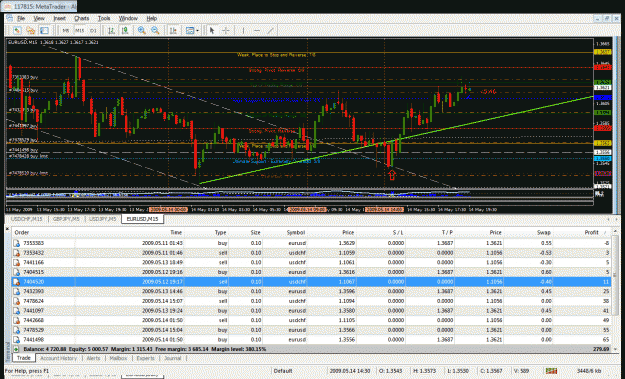This screenshot has height=379, width=625.
Task: Click the Templates toolbar icon
Action: [190, 30]
